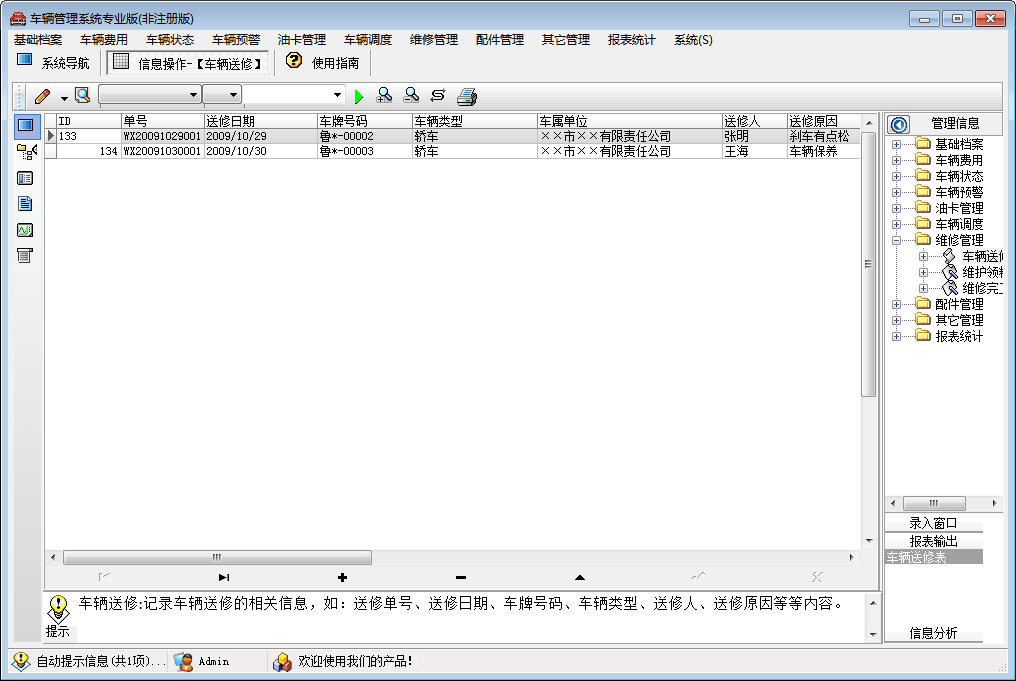Collapse the 维修管理 tree folder
The image size is (1016, 681).
[896, 240]
